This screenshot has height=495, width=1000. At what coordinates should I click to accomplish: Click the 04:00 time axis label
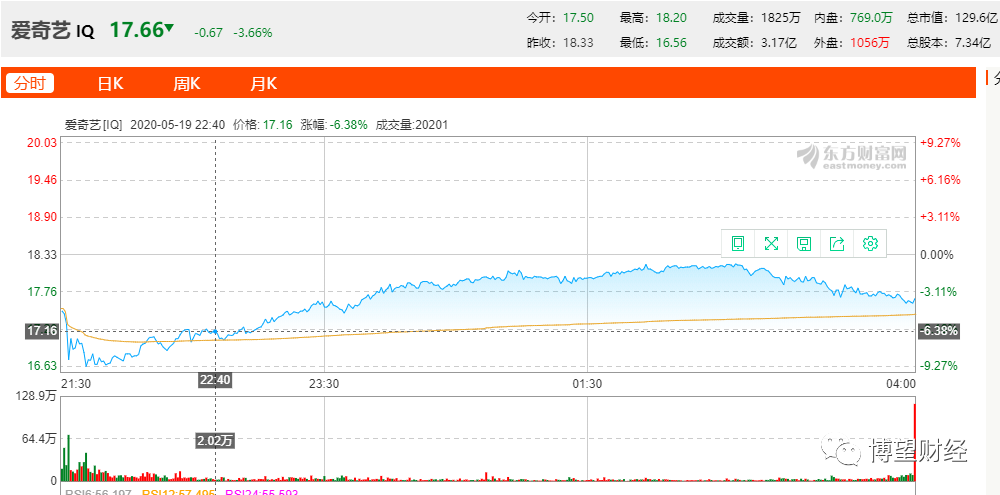[903, 383]
